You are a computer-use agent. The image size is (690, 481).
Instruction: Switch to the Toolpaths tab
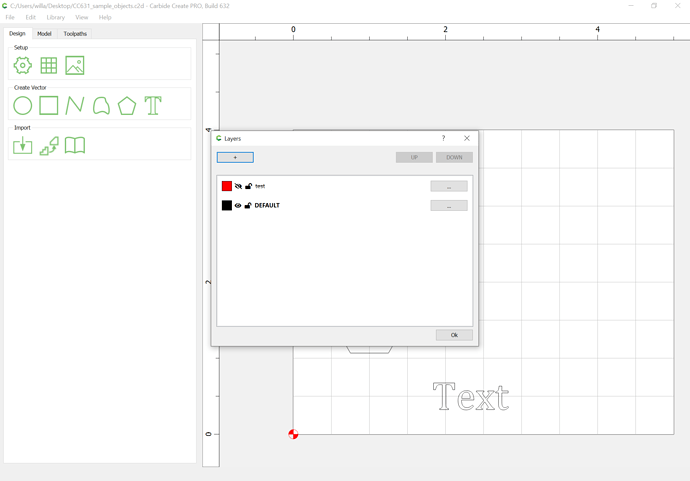point(75,34)
